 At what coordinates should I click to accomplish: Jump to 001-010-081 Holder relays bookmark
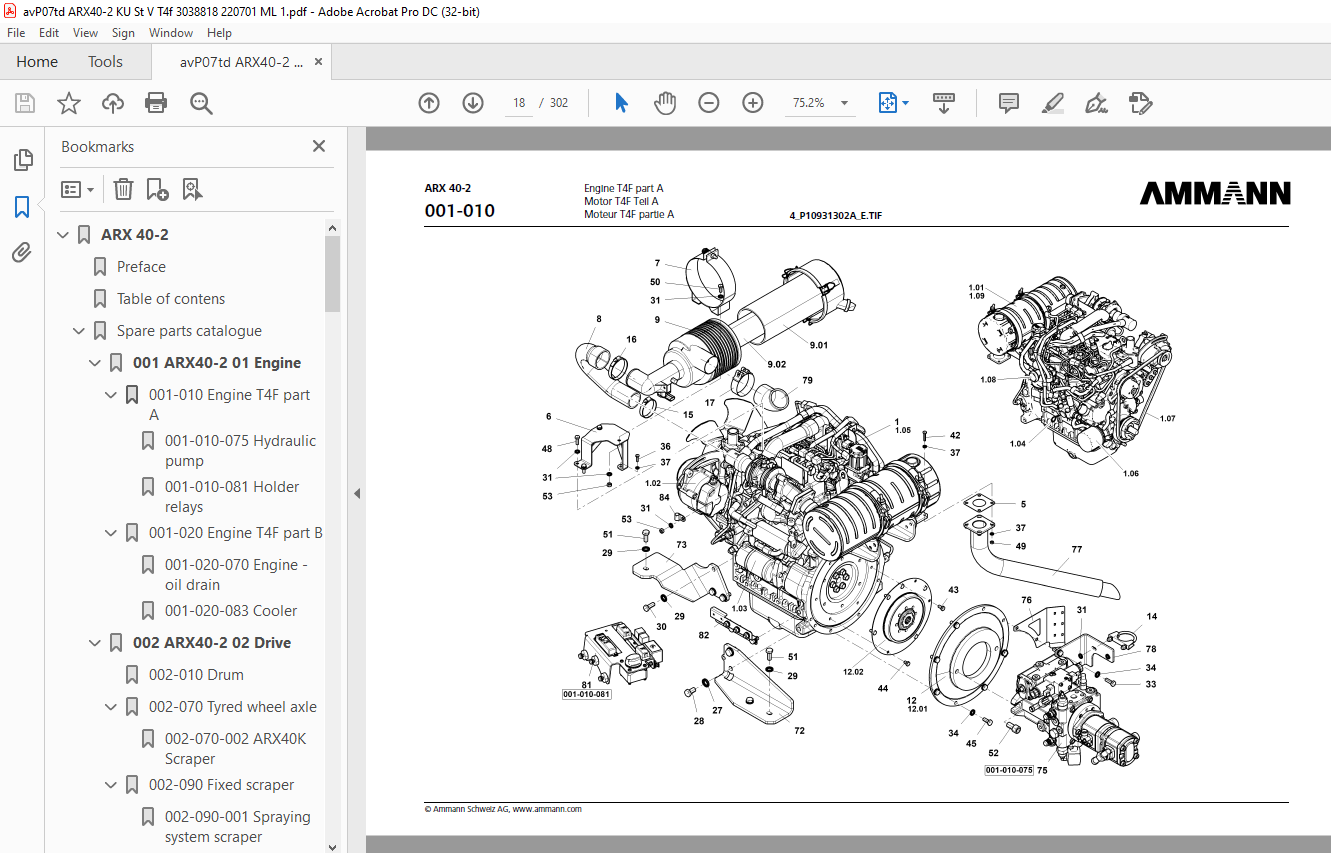pos(232,497)
